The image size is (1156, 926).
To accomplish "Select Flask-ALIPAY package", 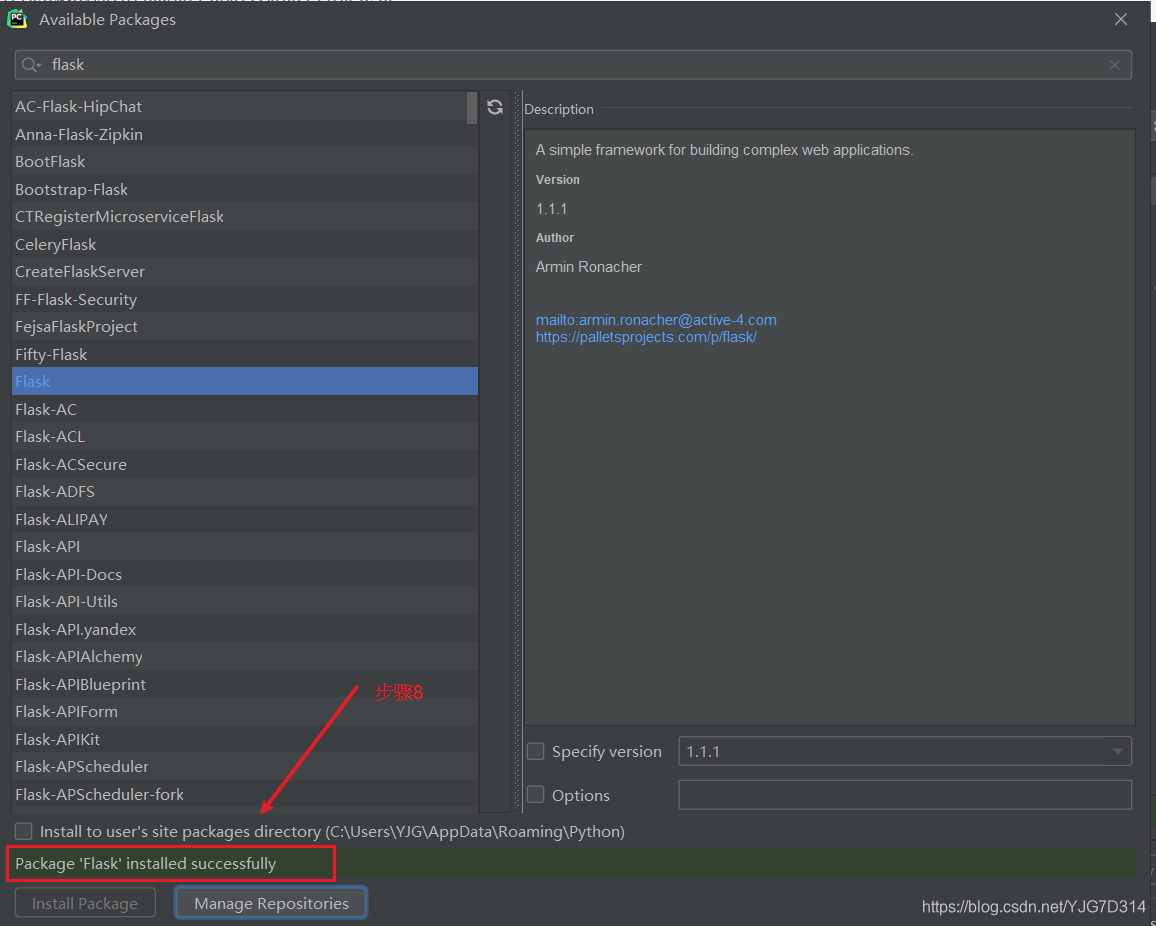I will click(x=245, y=519).
